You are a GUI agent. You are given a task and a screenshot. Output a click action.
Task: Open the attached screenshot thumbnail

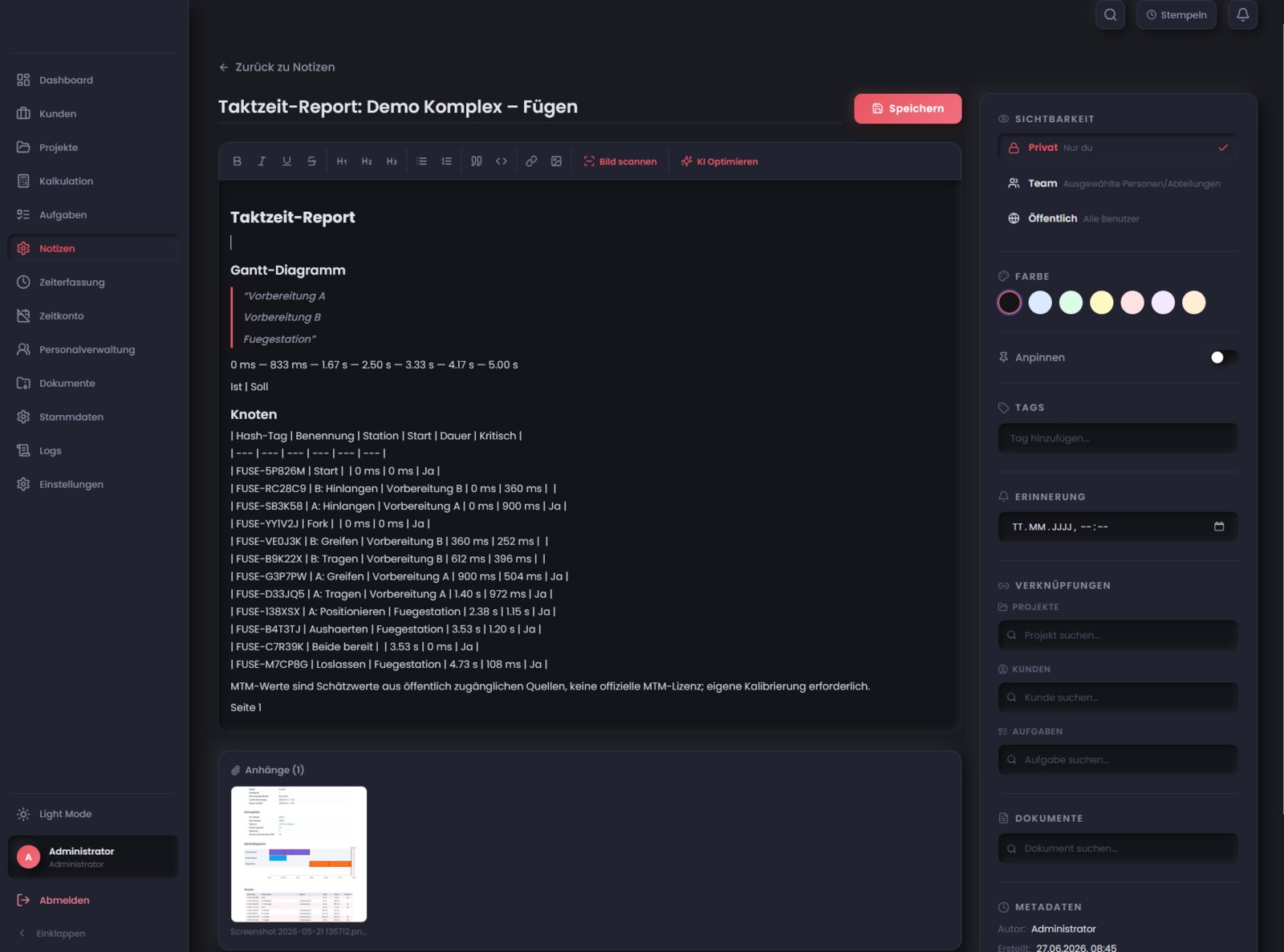[299, 854]
